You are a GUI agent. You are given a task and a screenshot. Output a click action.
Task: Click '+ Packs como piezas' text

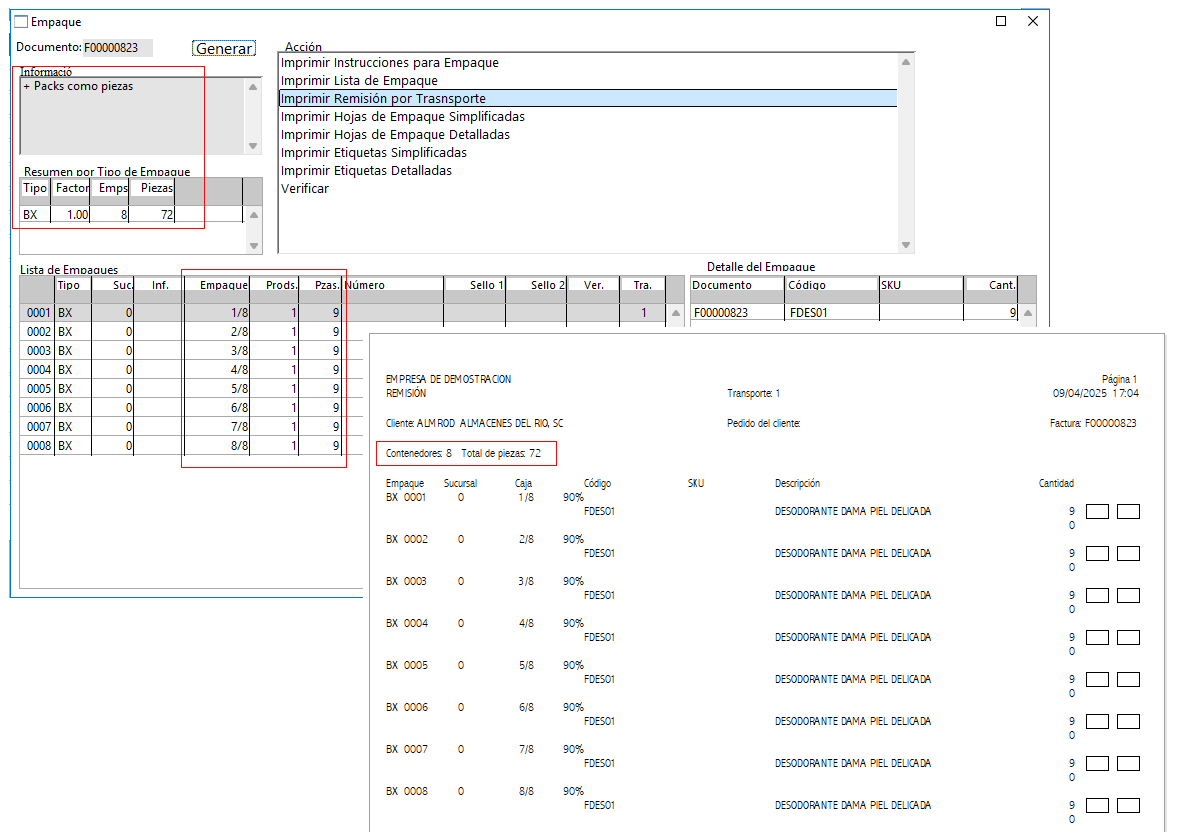(x=78, y=86)
